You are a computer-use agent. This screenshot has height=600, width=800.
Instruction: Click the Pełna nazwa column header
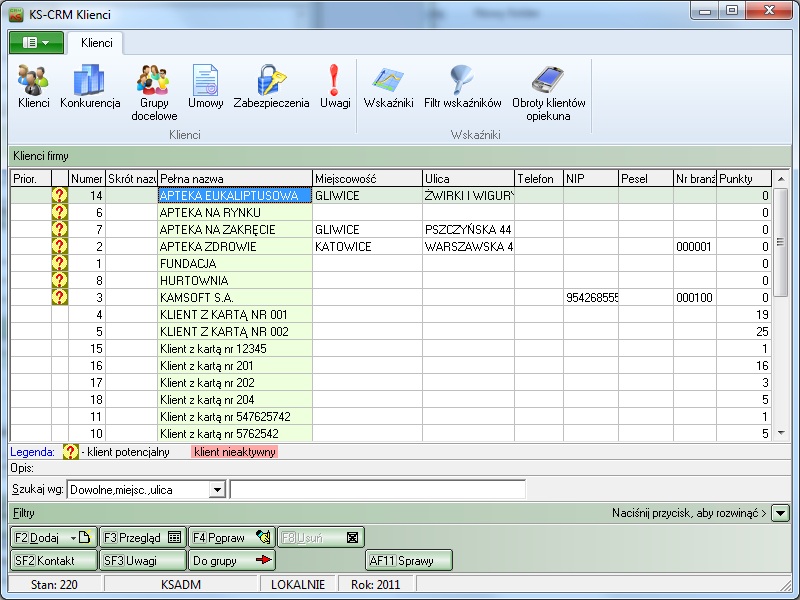tap(234, 178)
